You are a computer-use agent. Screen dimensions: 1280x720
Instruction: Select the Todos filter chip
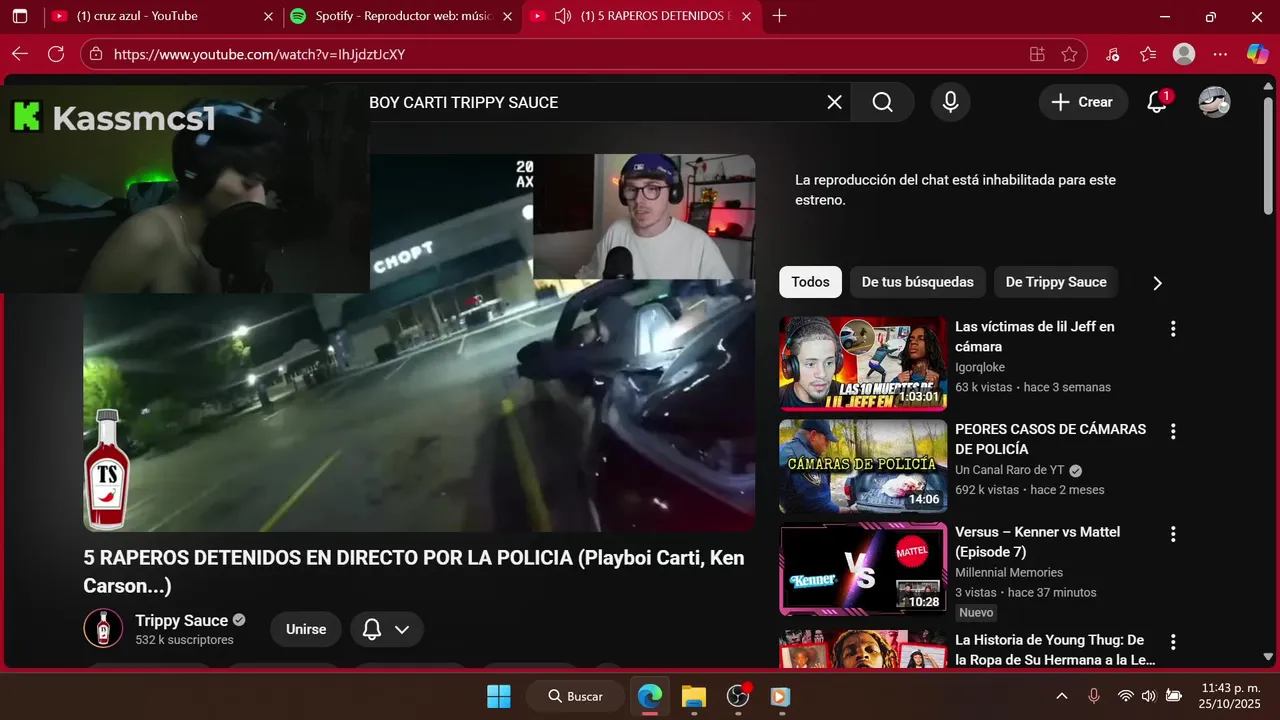(810, 282)
